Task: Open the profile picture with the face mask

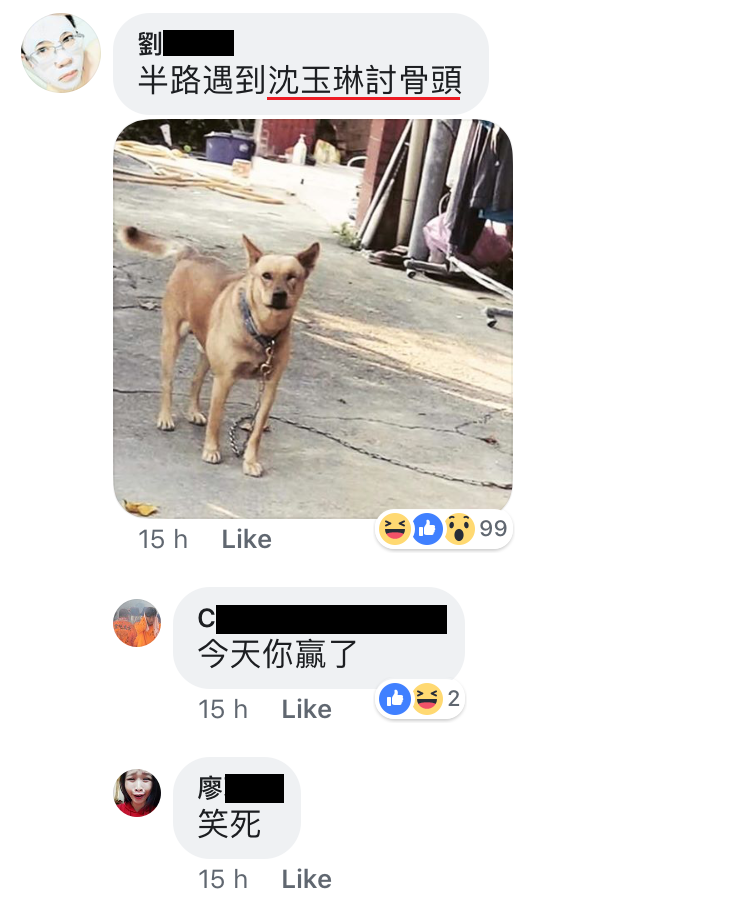Action: (x=61, y=53)
